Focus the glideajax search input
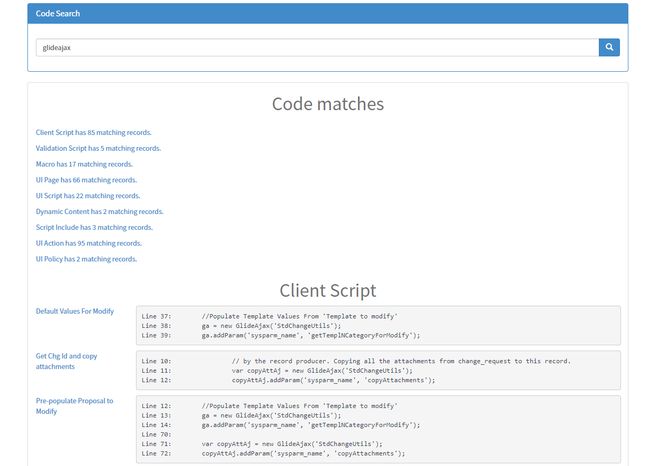Screen dimensions: 650x466 point(318,47)
